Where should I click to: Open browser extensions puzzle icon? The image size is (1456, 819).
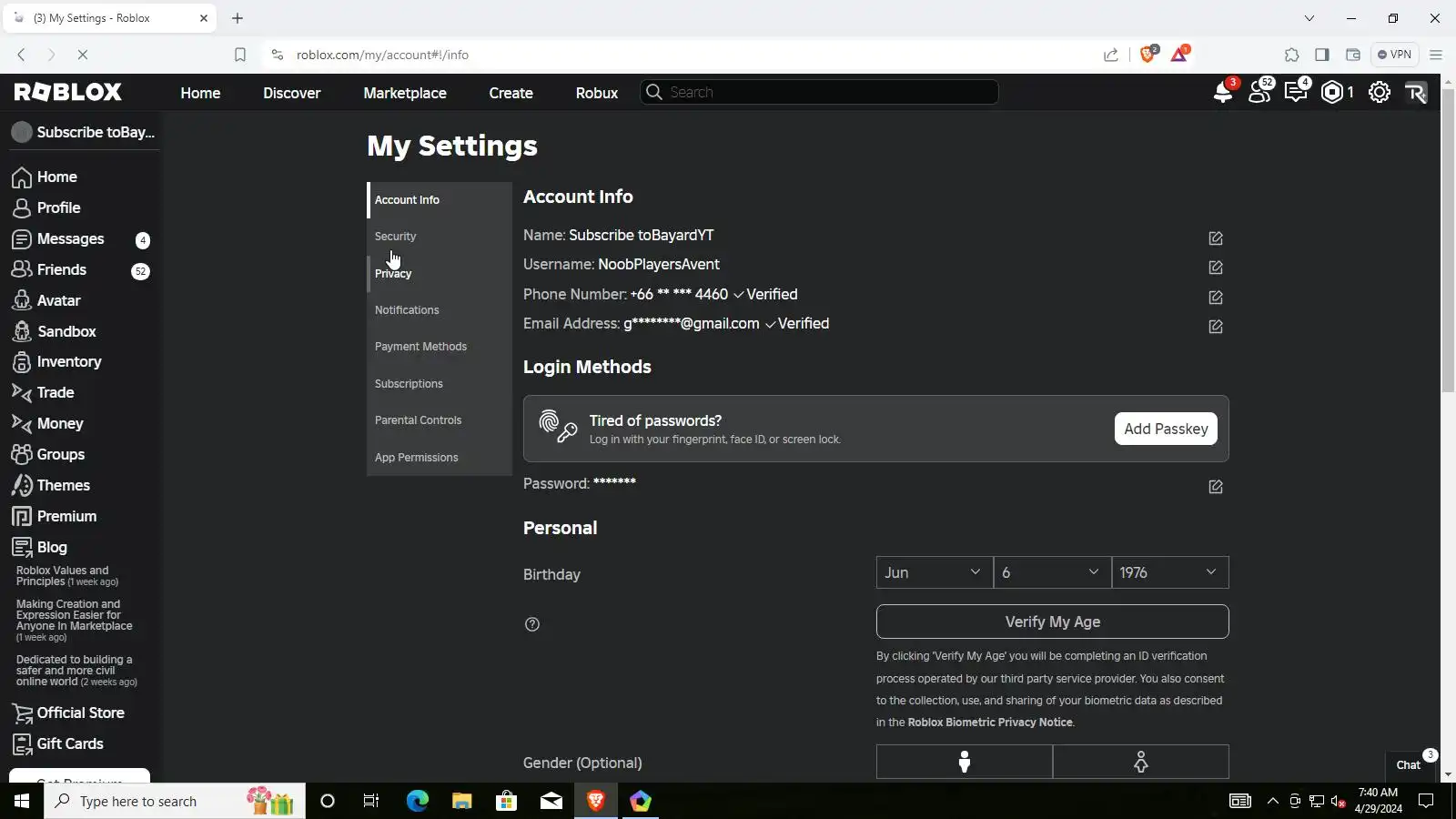tap(1292, 55)
